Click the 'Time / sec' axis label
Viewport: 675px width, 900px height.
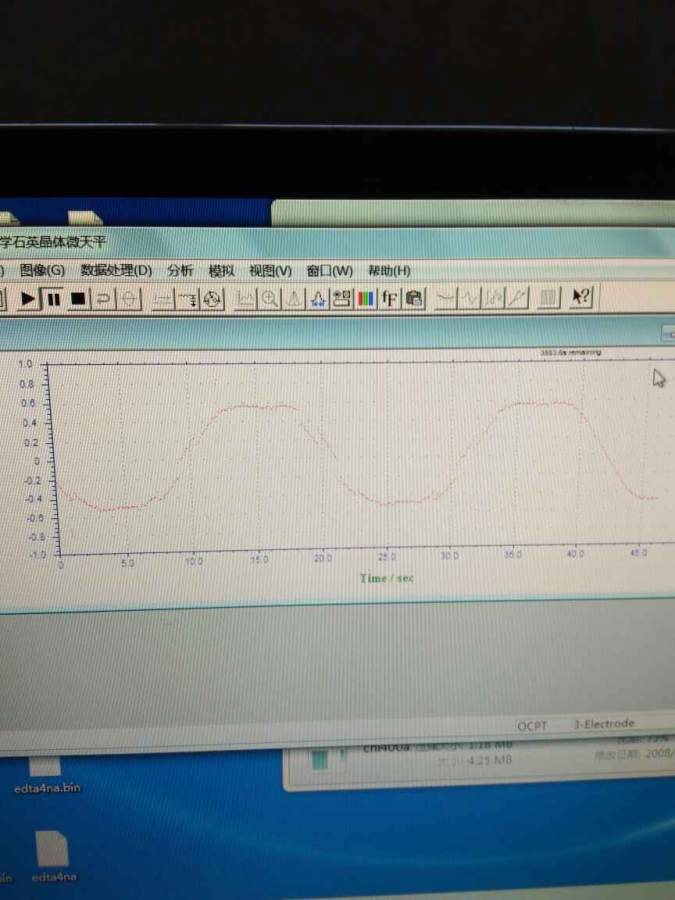[387, 578]
